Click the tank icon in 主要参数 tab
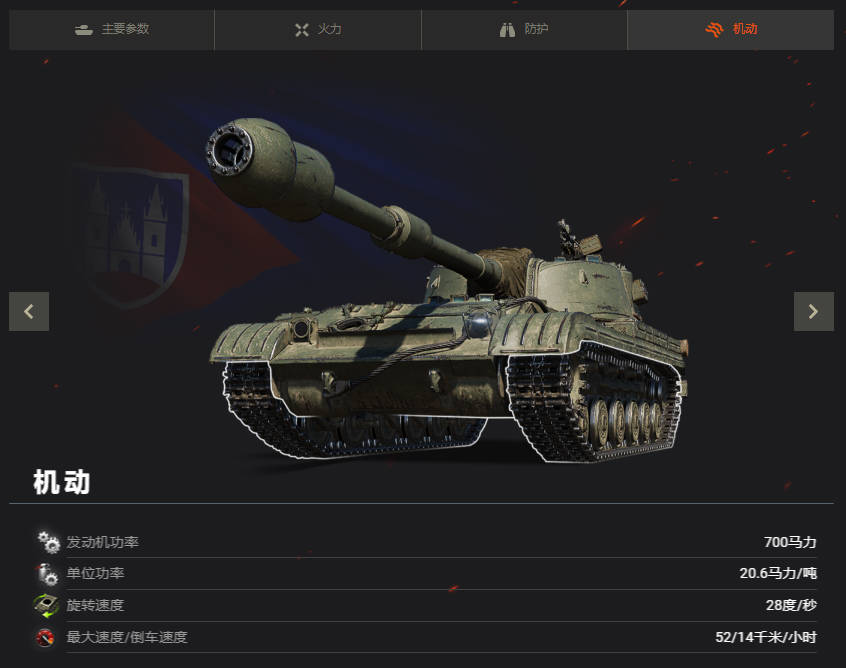The width and height of the screenshot is (846, 668). pos(84,30)
